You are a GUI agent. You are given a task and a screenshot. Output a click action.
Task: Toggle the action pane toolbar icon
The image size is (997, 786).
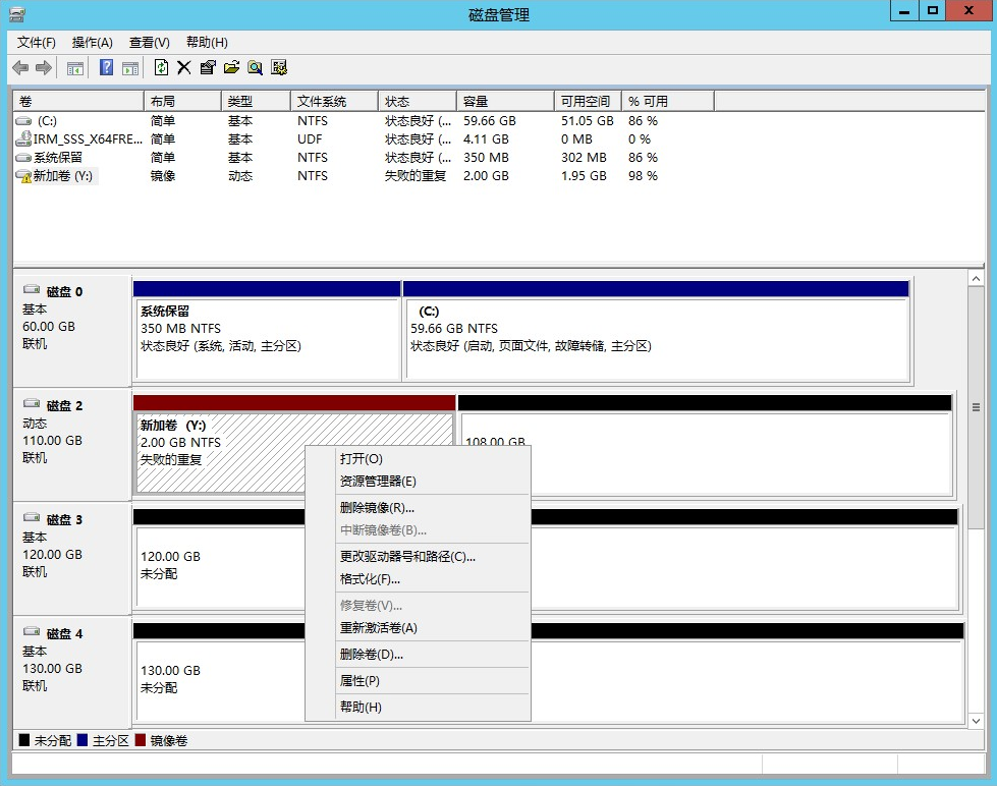(x=130, y=68)
